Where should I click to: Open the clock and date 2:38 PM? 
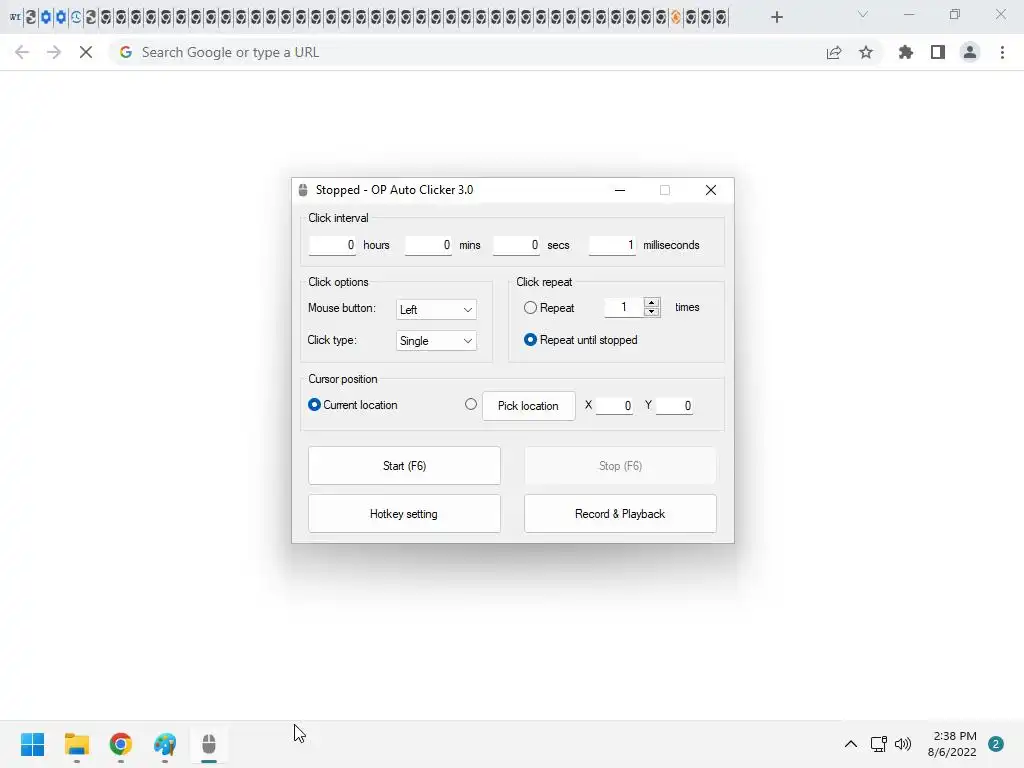pos(952,744)
